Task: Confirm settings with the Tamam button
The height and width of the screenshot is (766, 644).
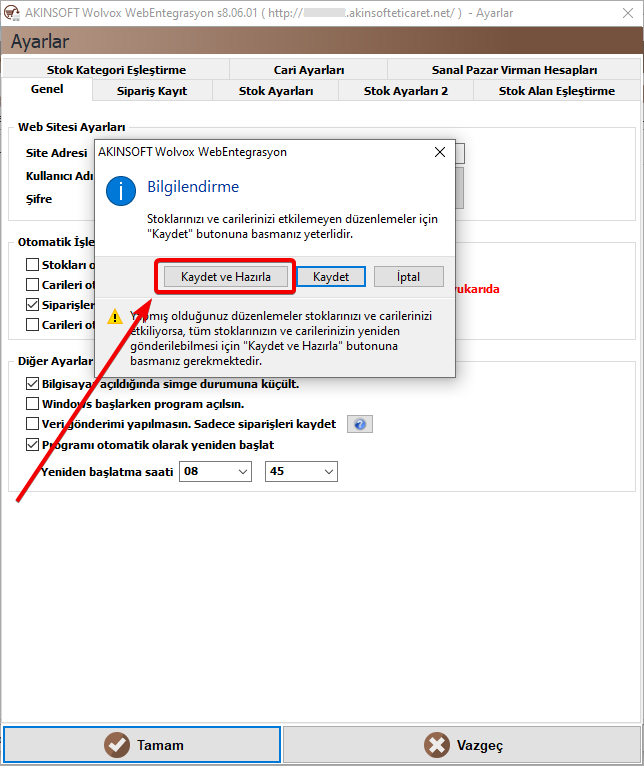Action: 142,745
